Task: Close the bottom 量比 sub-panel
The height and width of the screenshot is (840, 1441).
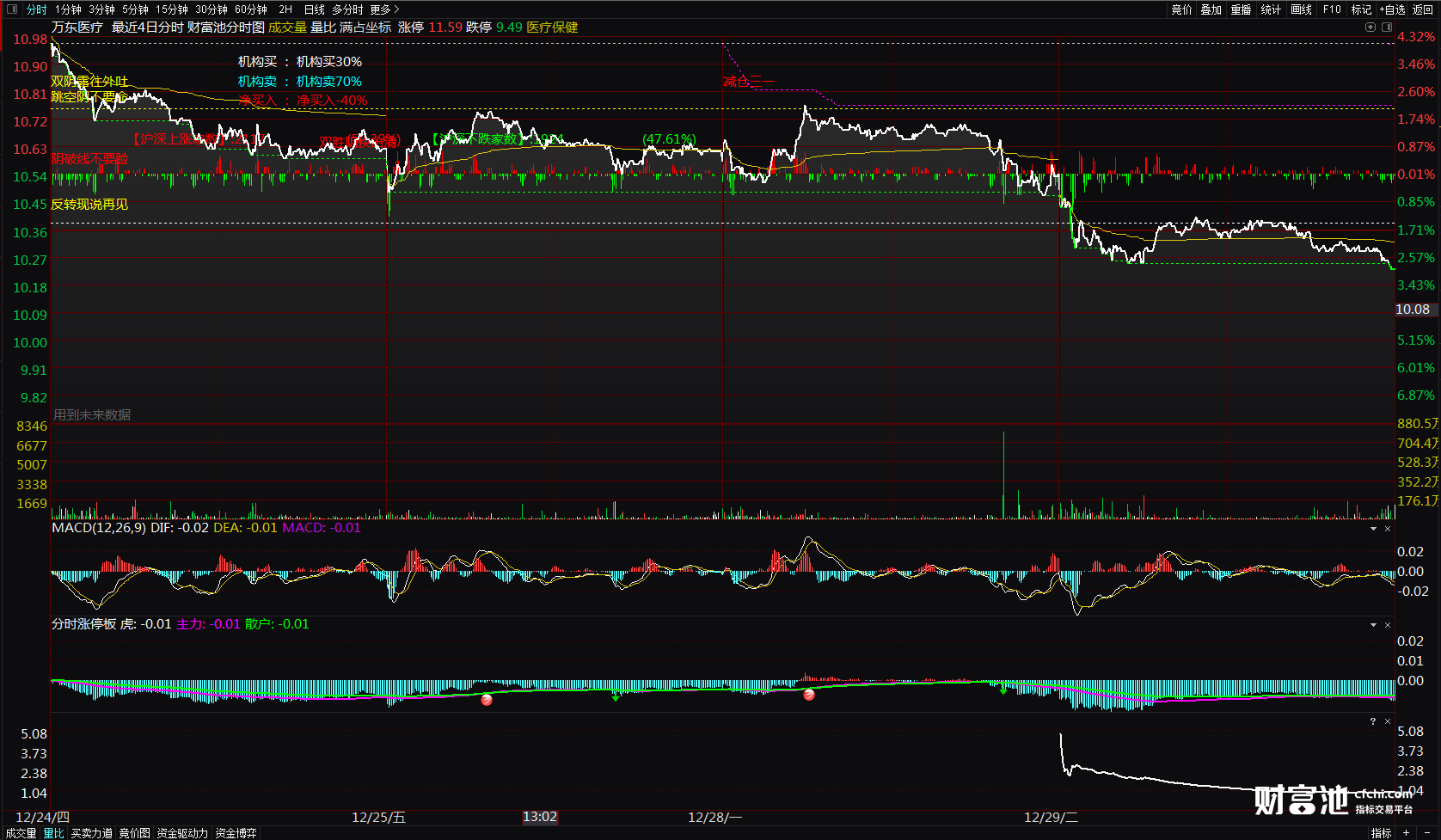Action: [1388, 721]
